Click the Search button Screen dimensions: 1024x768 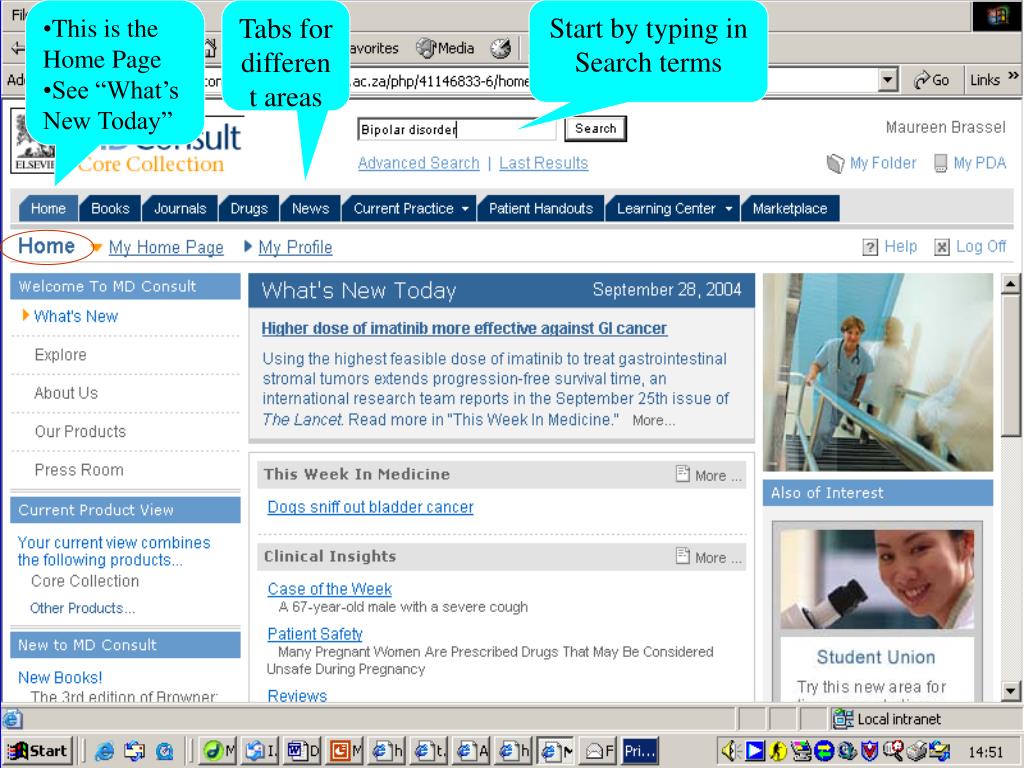coord(595,129)
